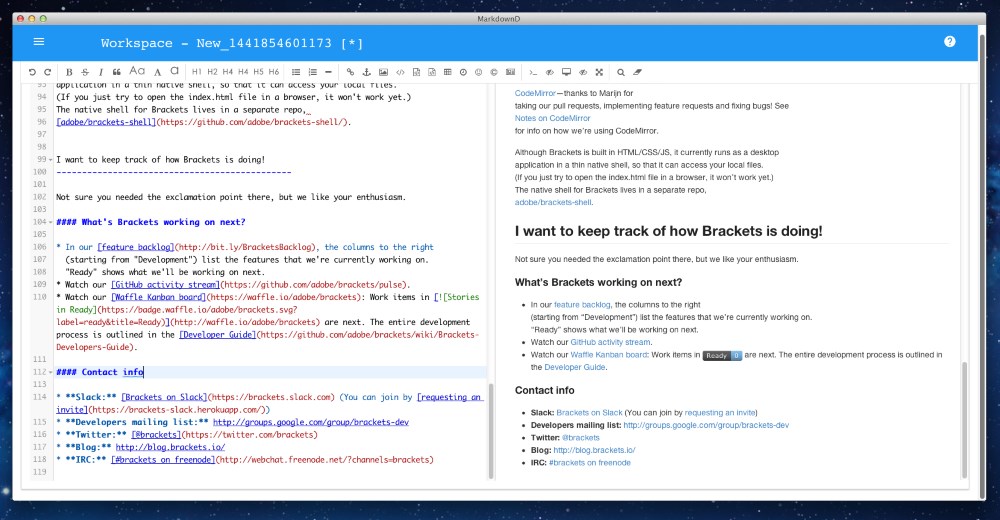Click the '#### What's Brackets working on next?' source line
The image size is (1000, 520).
click(151, 222)
